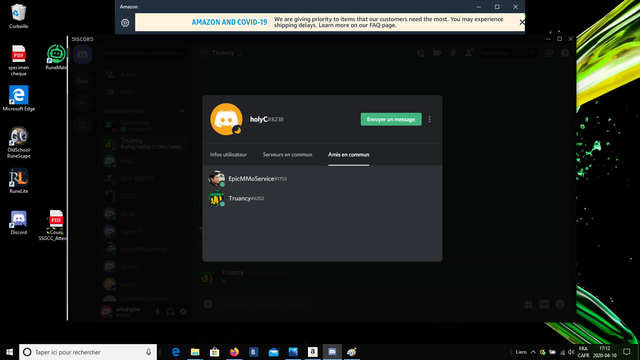Open Discord user settings gear
This screenshot has height=360, width=640.
click(183, 312)
